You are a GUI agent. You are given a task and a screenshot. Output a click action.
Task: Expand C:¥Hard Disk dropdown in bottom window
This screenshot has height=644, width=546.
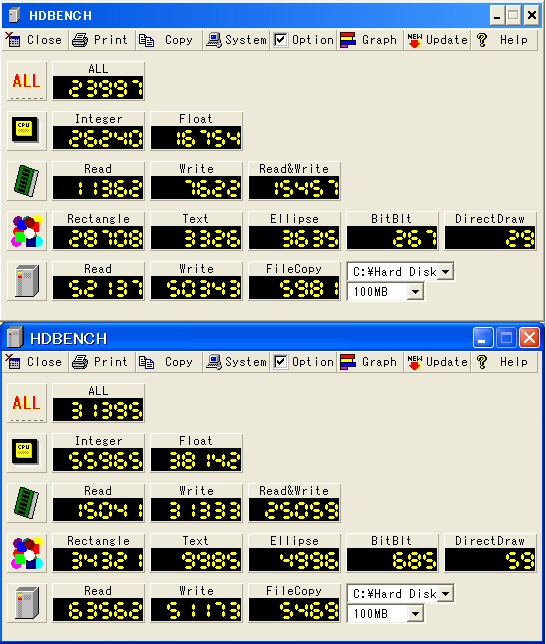click(445, 593)
